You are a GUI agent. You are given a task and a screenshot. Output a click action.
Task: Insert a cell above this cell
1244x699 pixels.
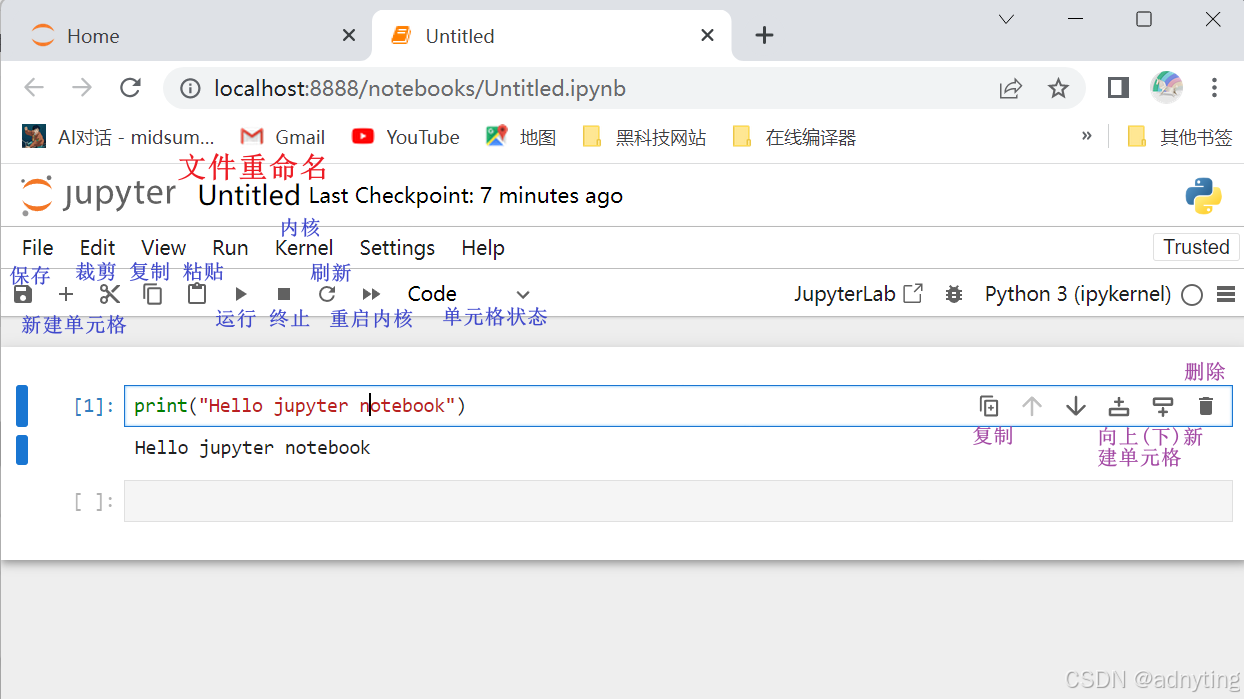pos(1119,406)
